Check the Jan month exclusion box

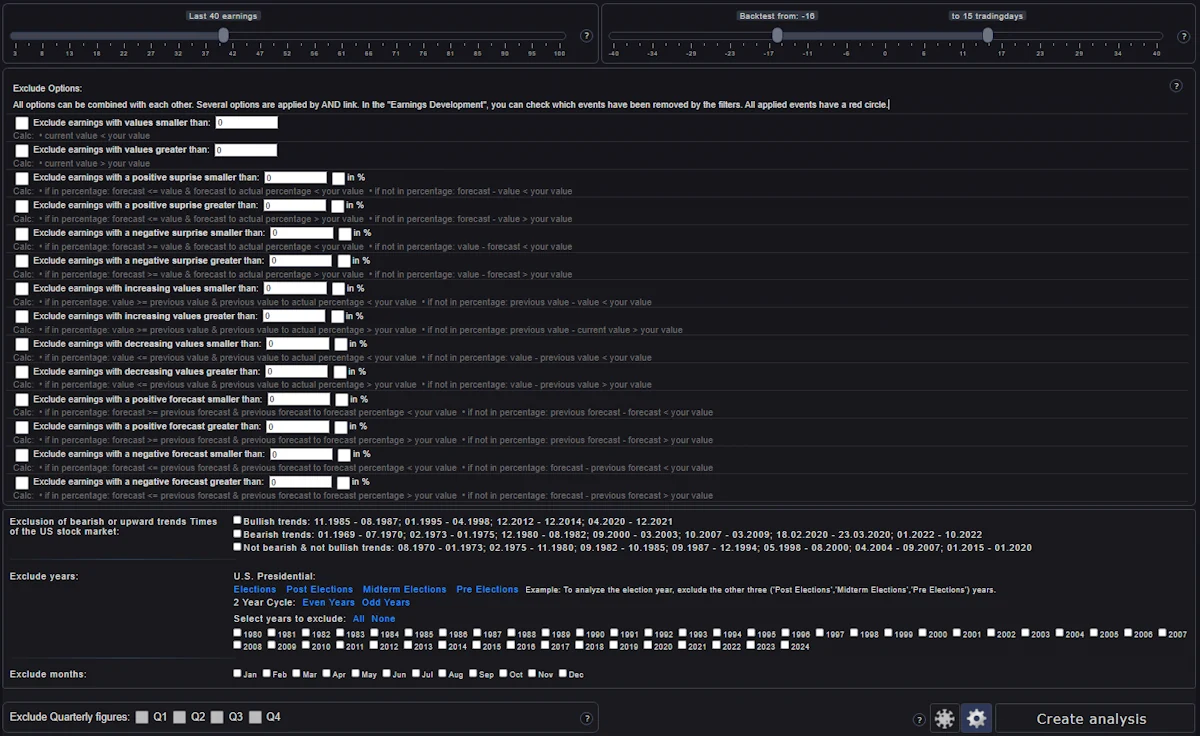coord(238,674)
